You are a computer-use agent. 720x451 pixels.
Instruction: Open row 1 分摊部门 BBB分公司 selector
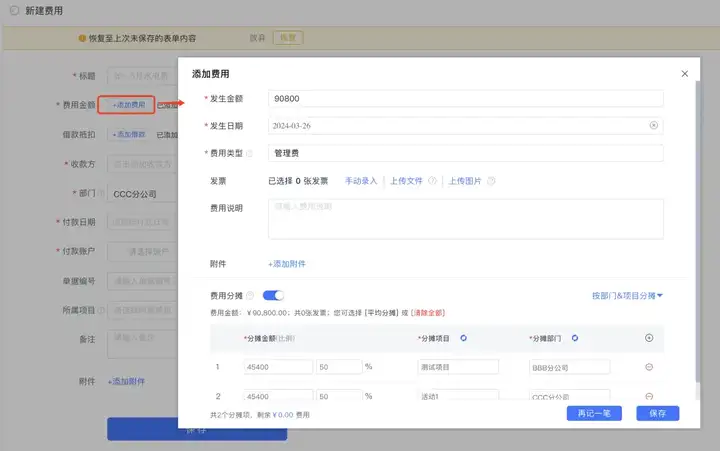[569, 367]
